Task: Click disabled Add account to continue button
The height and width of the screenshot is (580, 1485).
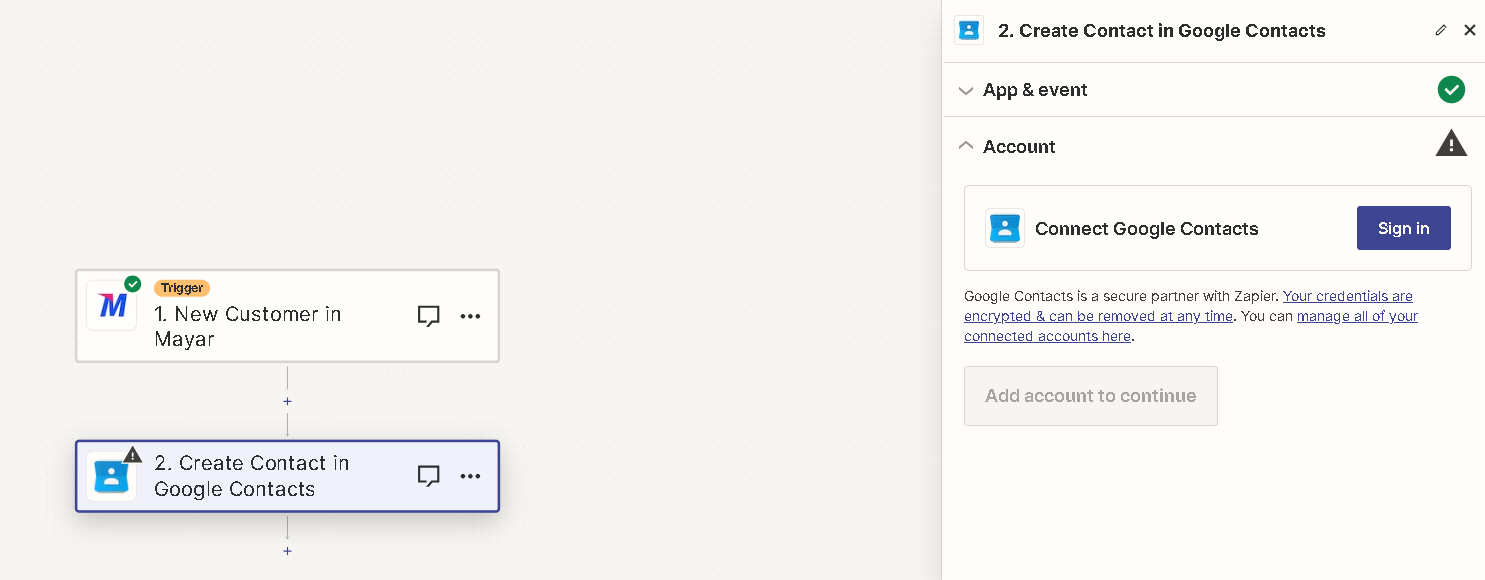Action: 1090,396
